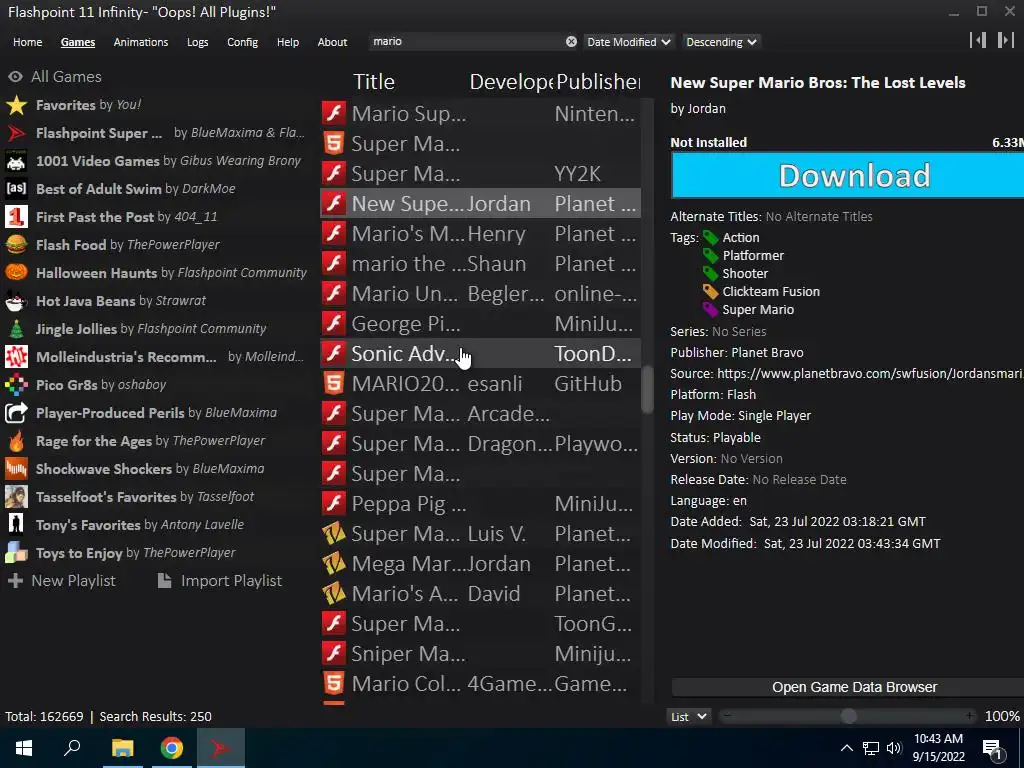Screen dimensions: 1024x768
Task: Open the Help tab
Action: [x=287, y=42]
